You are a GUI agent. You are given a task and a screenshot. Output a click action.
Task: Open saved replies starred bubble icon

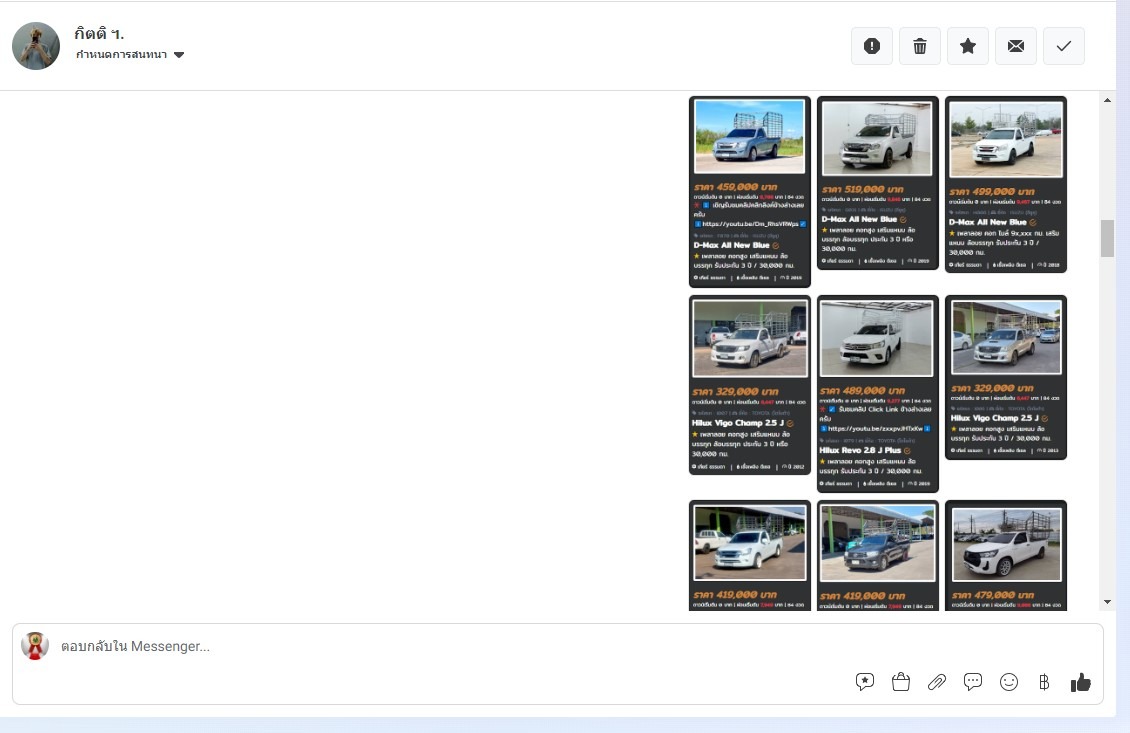pos(865,682)
